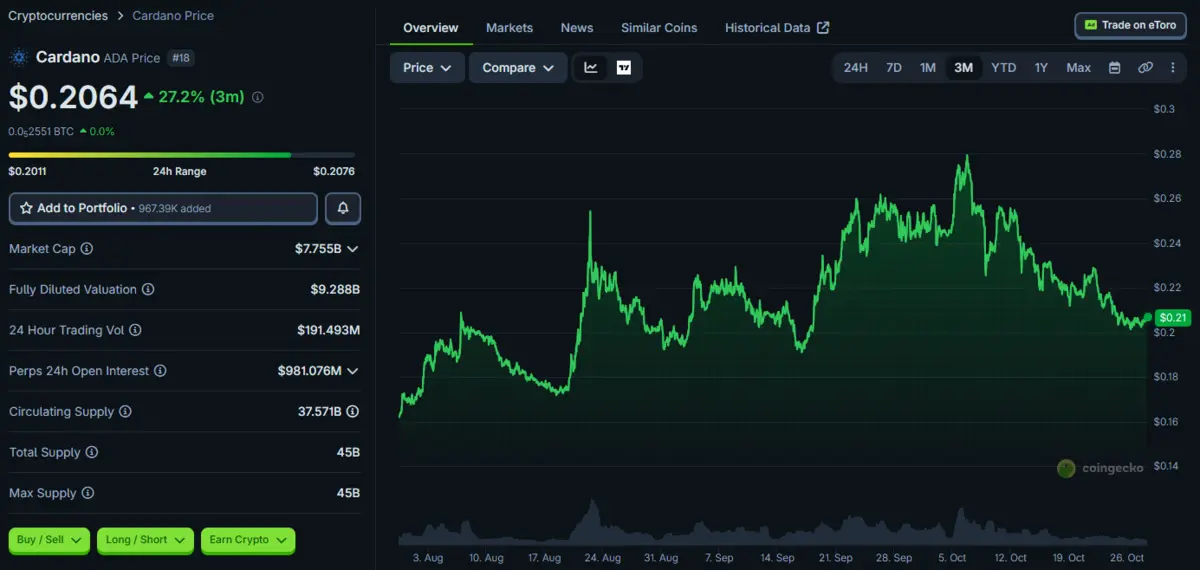The image size is (1200, 570).
Task: Open the calendar date range picker
Action: (1114, 68)
